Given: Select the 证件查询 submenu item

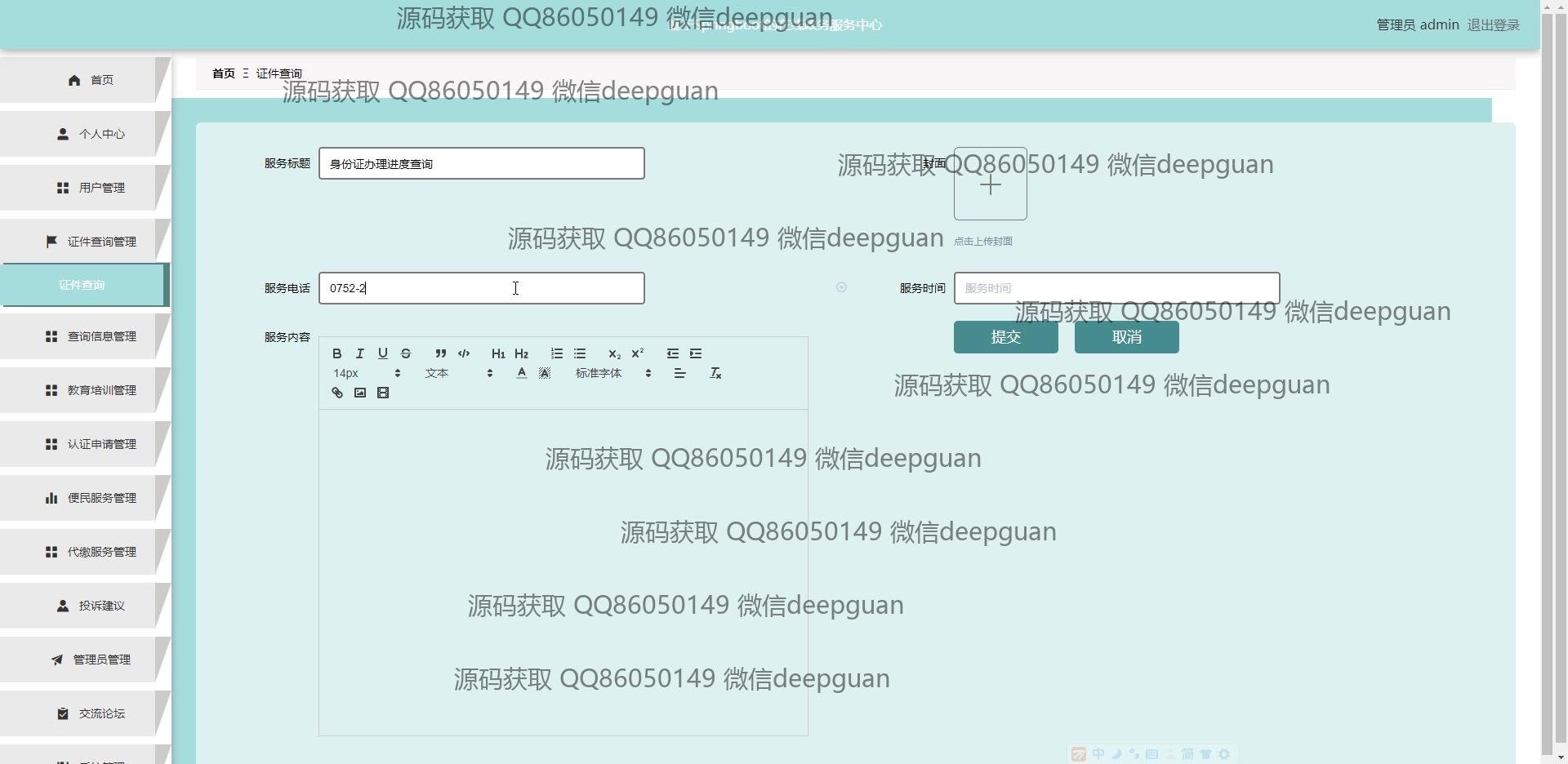Looking at the screenshot, I should click(x=85, y=285).
